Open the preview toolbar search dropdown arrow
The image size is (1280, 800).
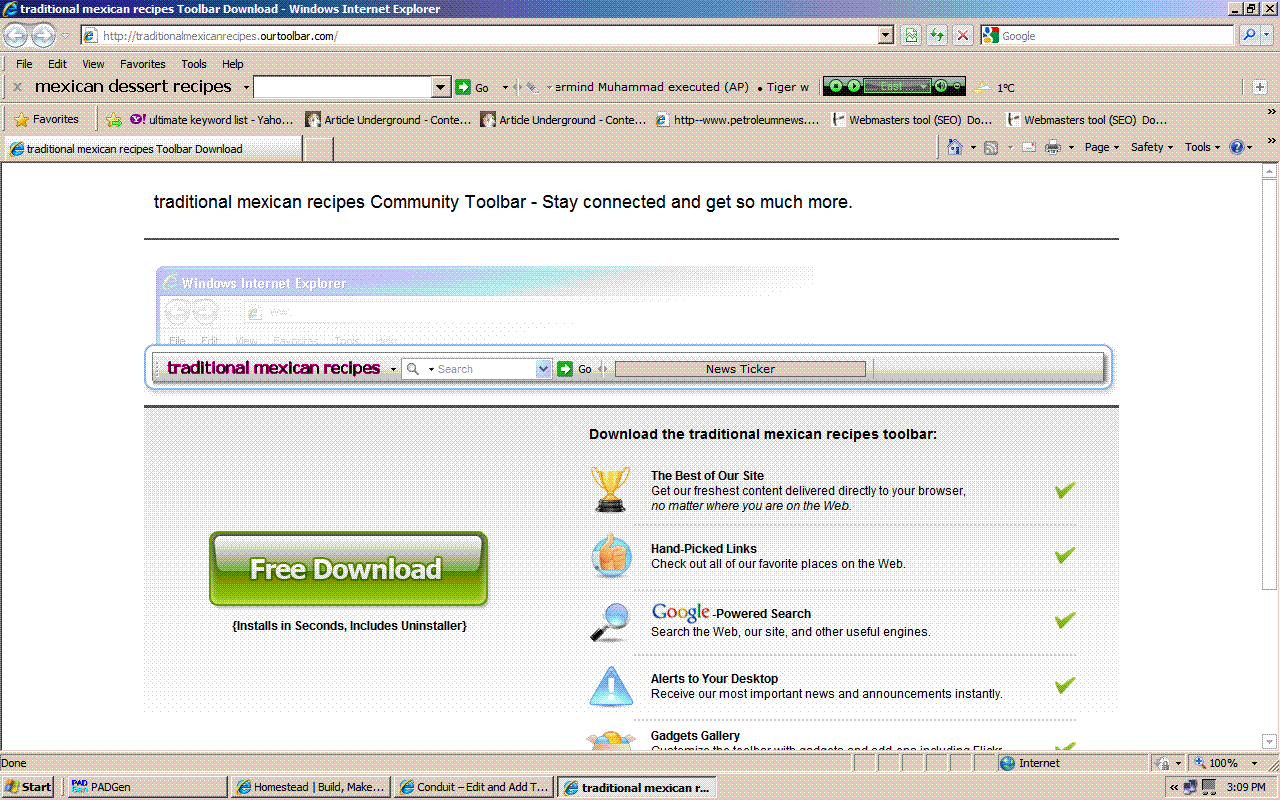click(544, 369)
